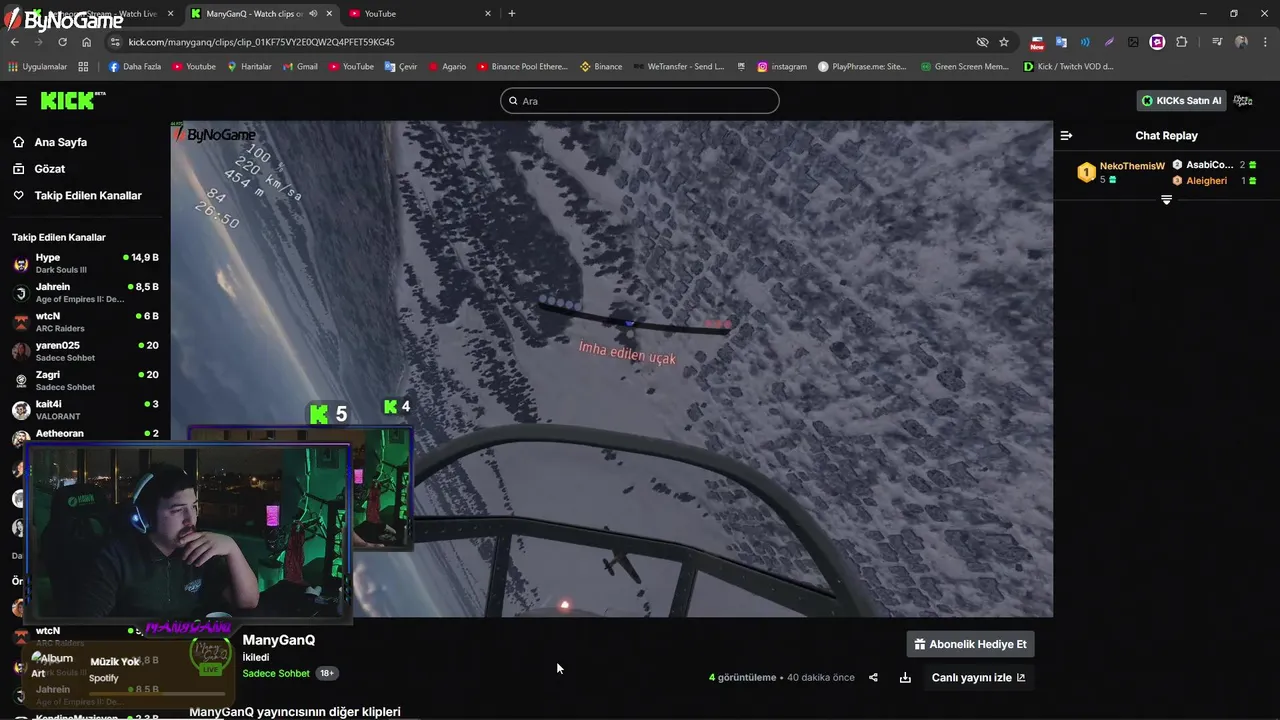Open the Kick hamburger sidebar menu
1280x720 pixels.
click(21, 101)
